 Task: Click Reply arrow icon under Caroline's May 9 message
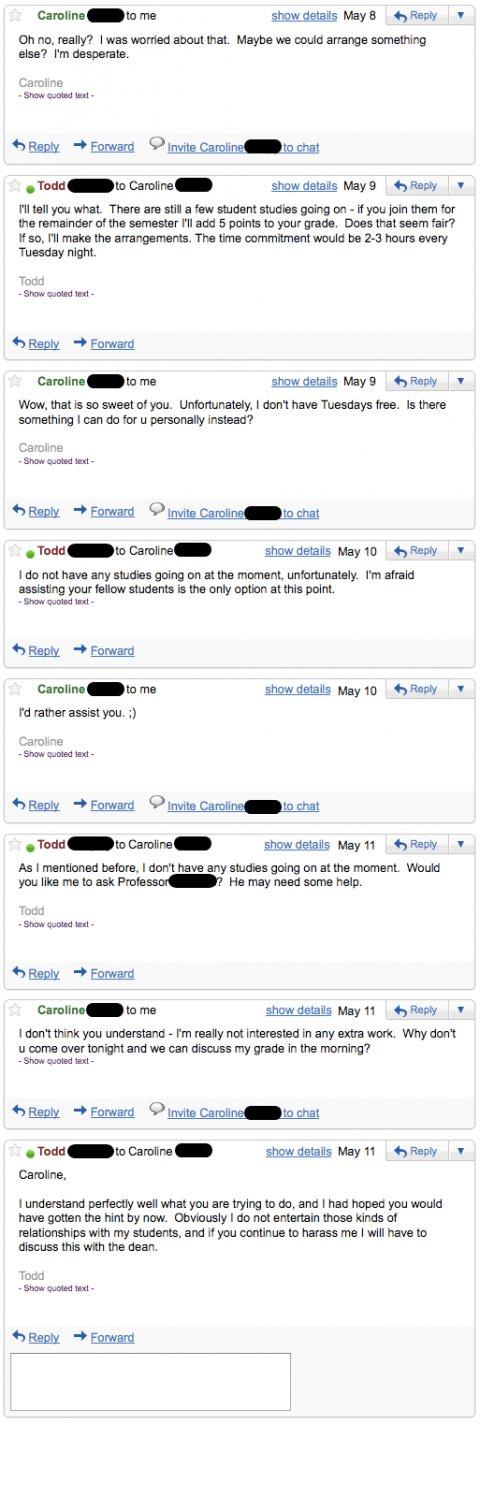coord(18,511)
